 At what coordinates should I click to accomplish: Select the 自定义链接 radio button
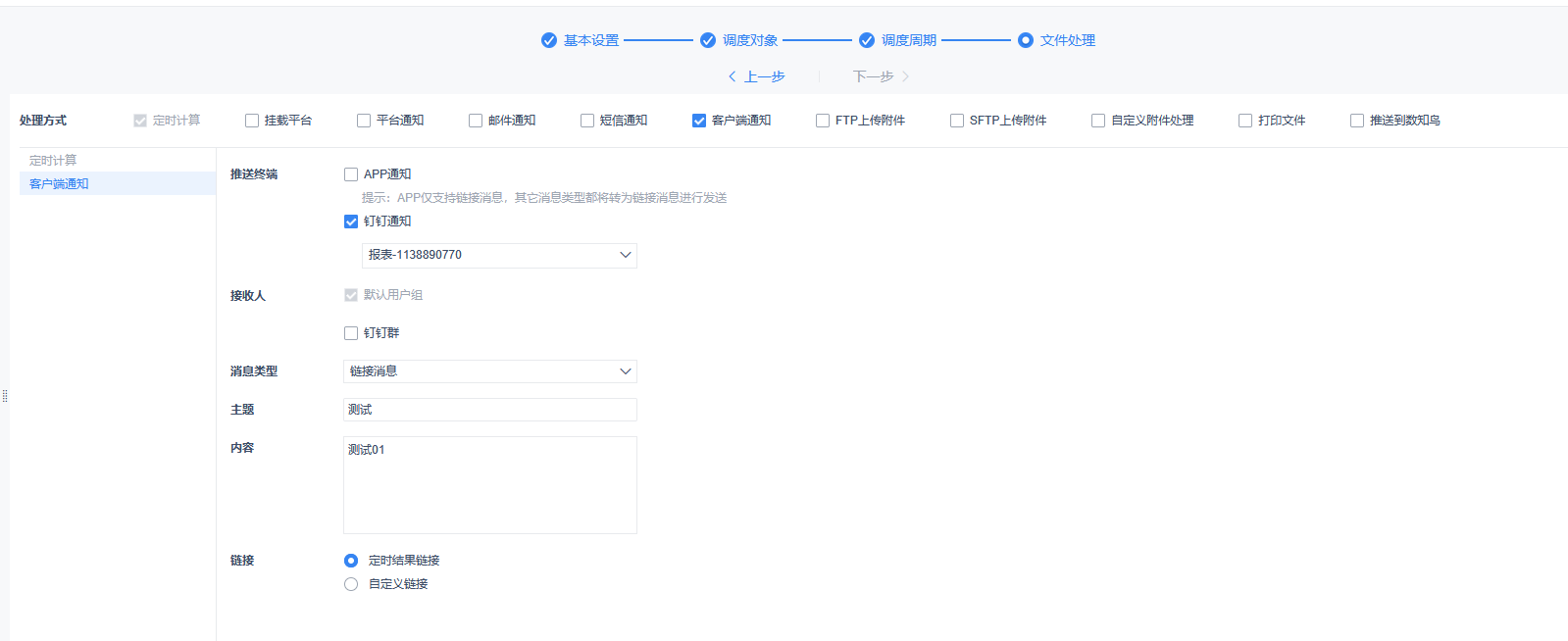coord(351,584)
